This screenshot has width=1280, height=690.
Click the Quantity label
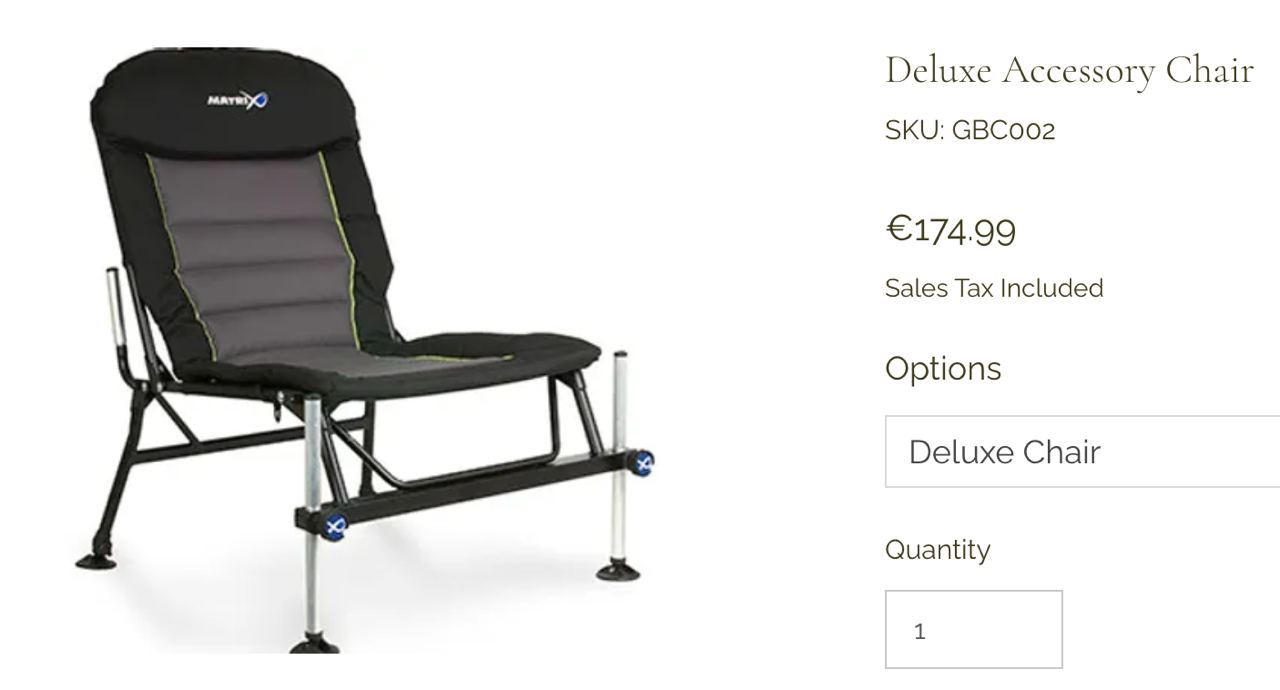[x=938, y=549]
